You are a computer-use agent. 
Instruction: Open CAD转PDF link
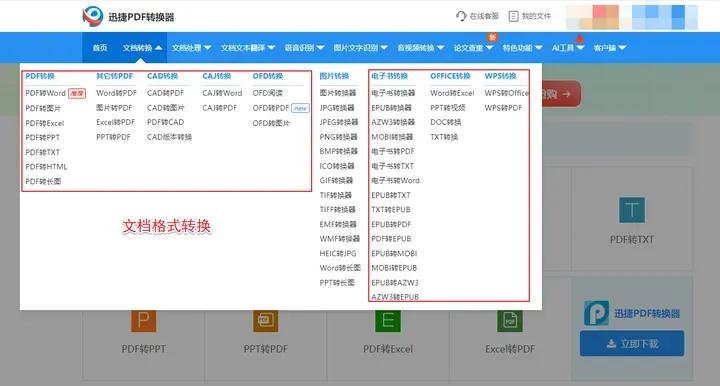165,93
